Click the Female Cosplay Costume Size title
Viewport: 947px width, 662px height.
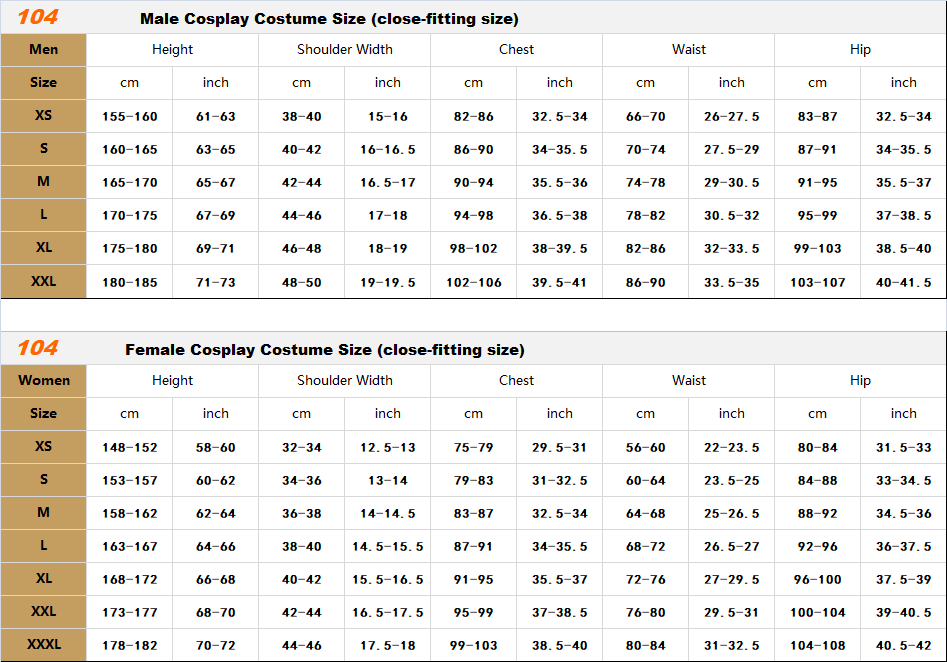point(324,350)
